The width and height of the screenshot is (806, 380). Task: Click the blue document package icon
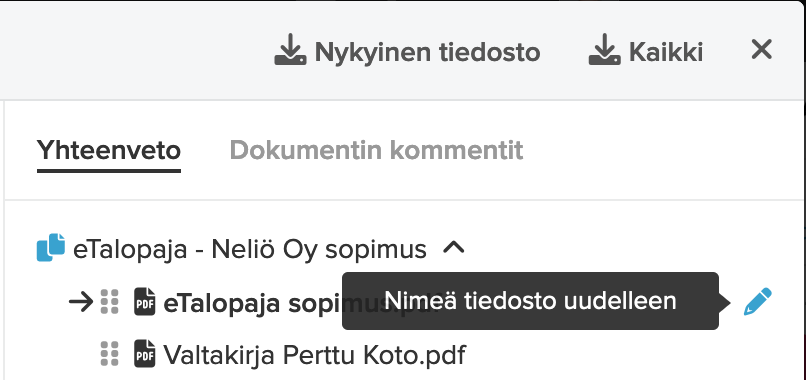[x=51, y=248]
